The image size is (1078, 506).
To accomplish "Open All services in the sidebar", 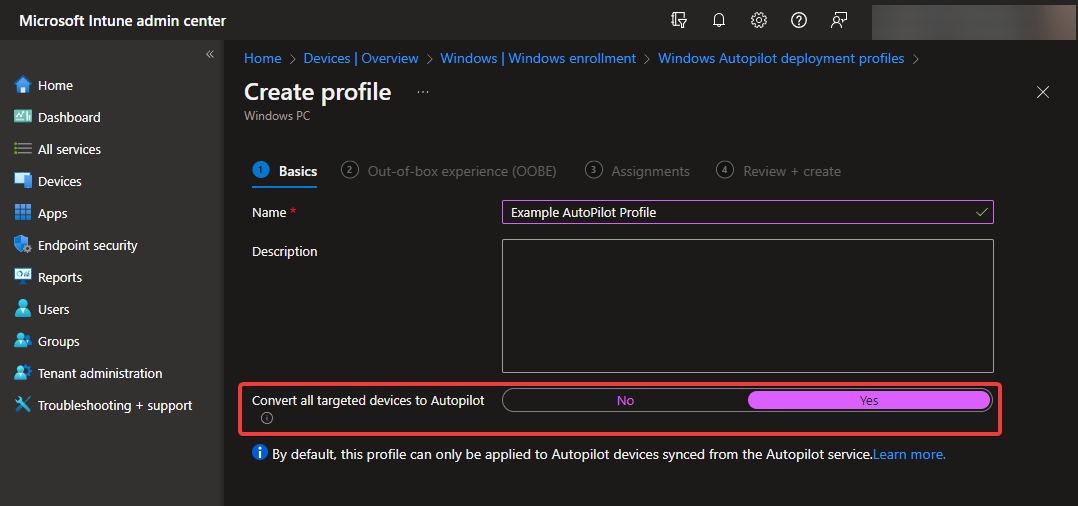I will click(x=69, y=149).
